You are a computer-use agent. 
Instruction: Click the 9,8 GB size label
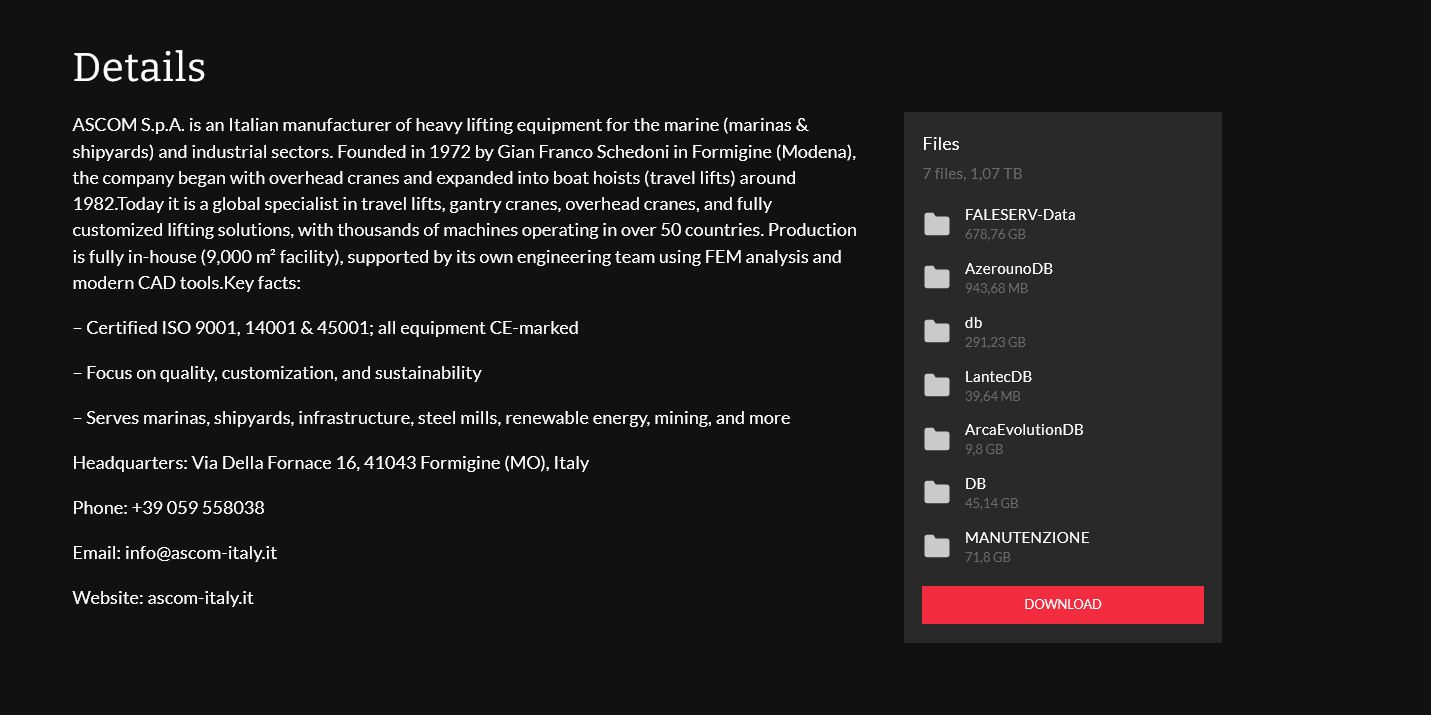tap(984, 449)
